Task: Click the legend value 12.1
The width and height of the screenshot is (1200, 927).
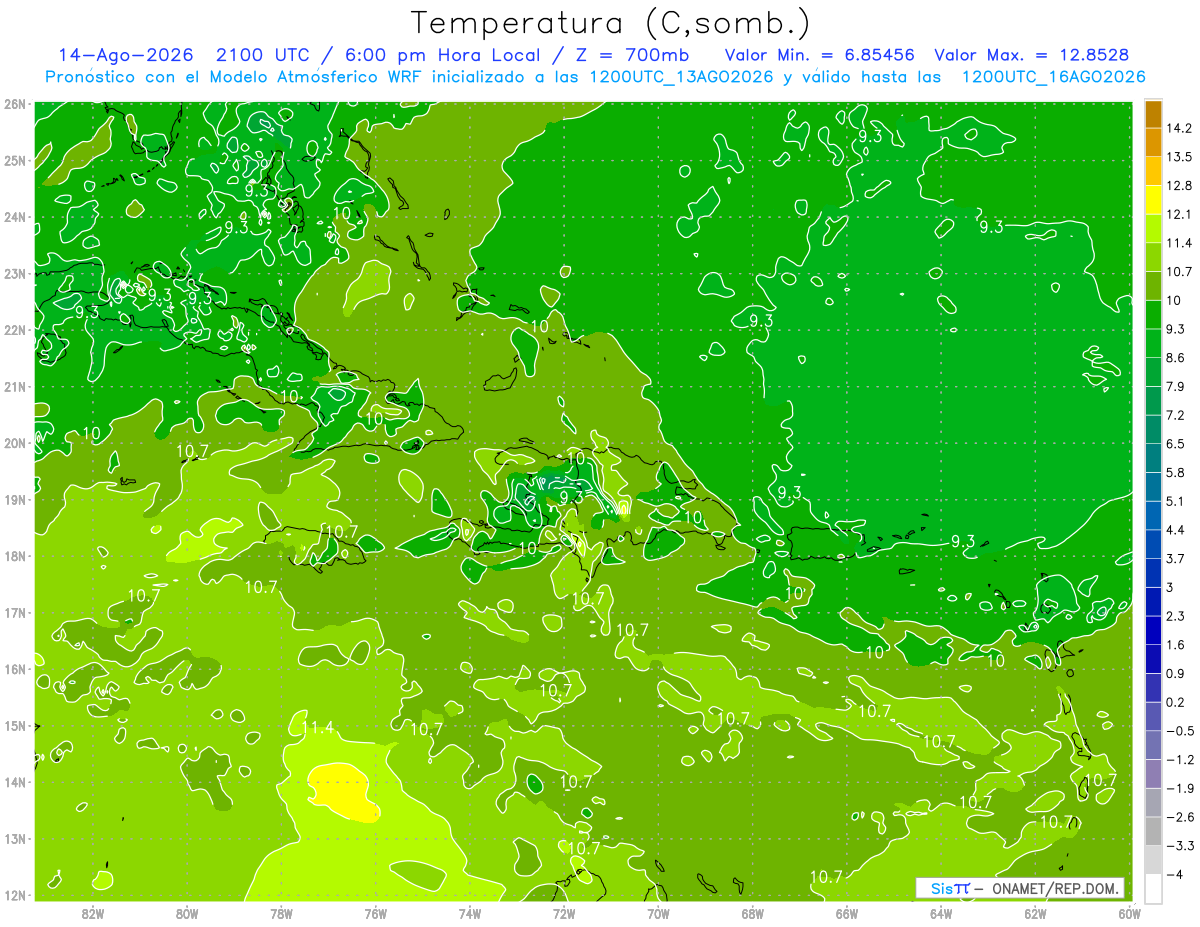Action: tap(1179, 214)
